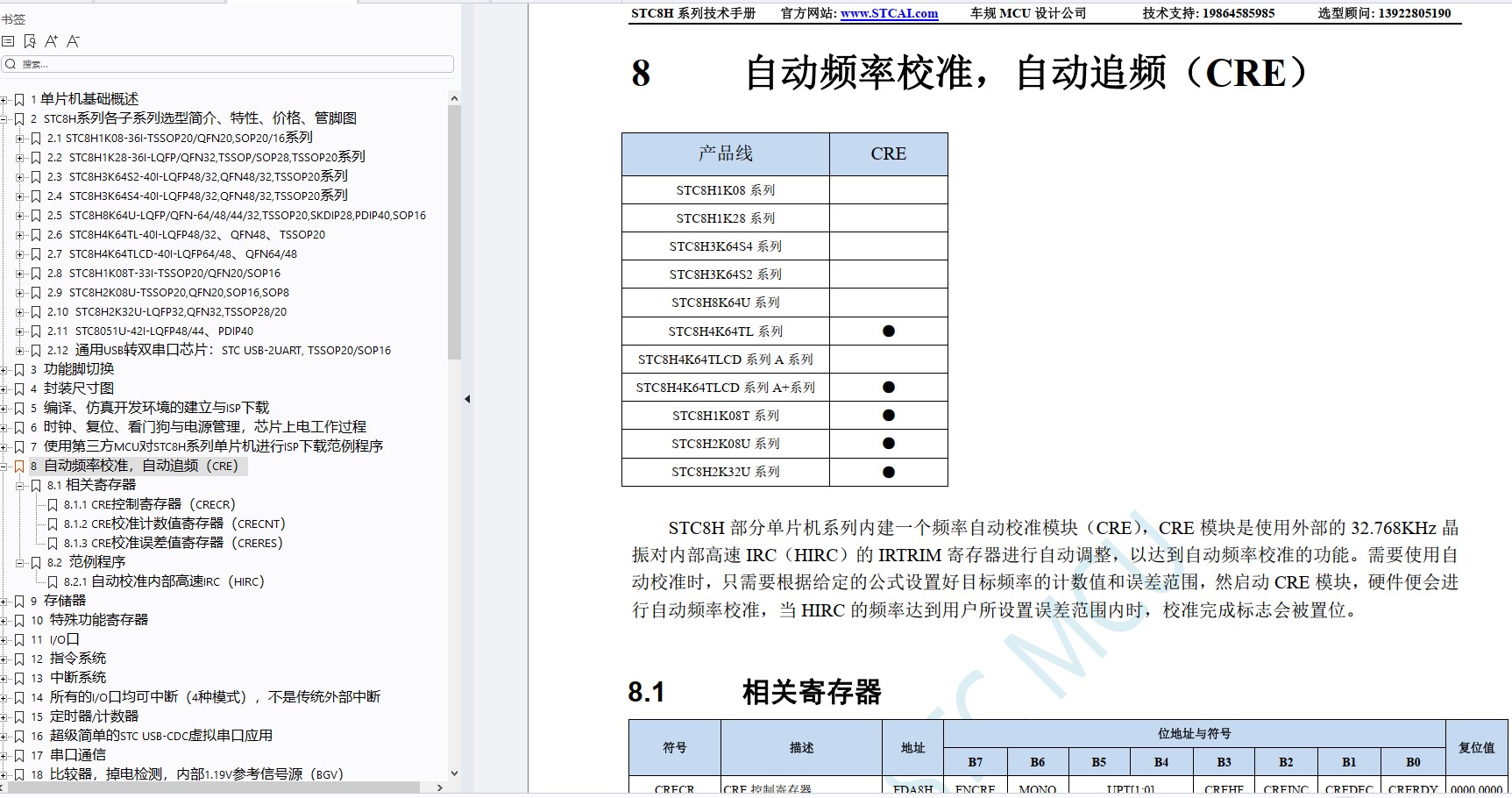The image size is (1512, 798).
Task: Expand chapter 1 单片机基础概述 tree node
Action: point(4,100)
